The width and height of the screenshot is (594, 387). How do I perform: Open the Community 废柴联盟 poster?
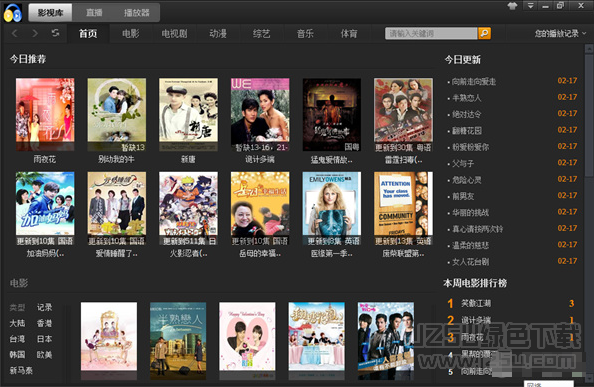(403, 208)
